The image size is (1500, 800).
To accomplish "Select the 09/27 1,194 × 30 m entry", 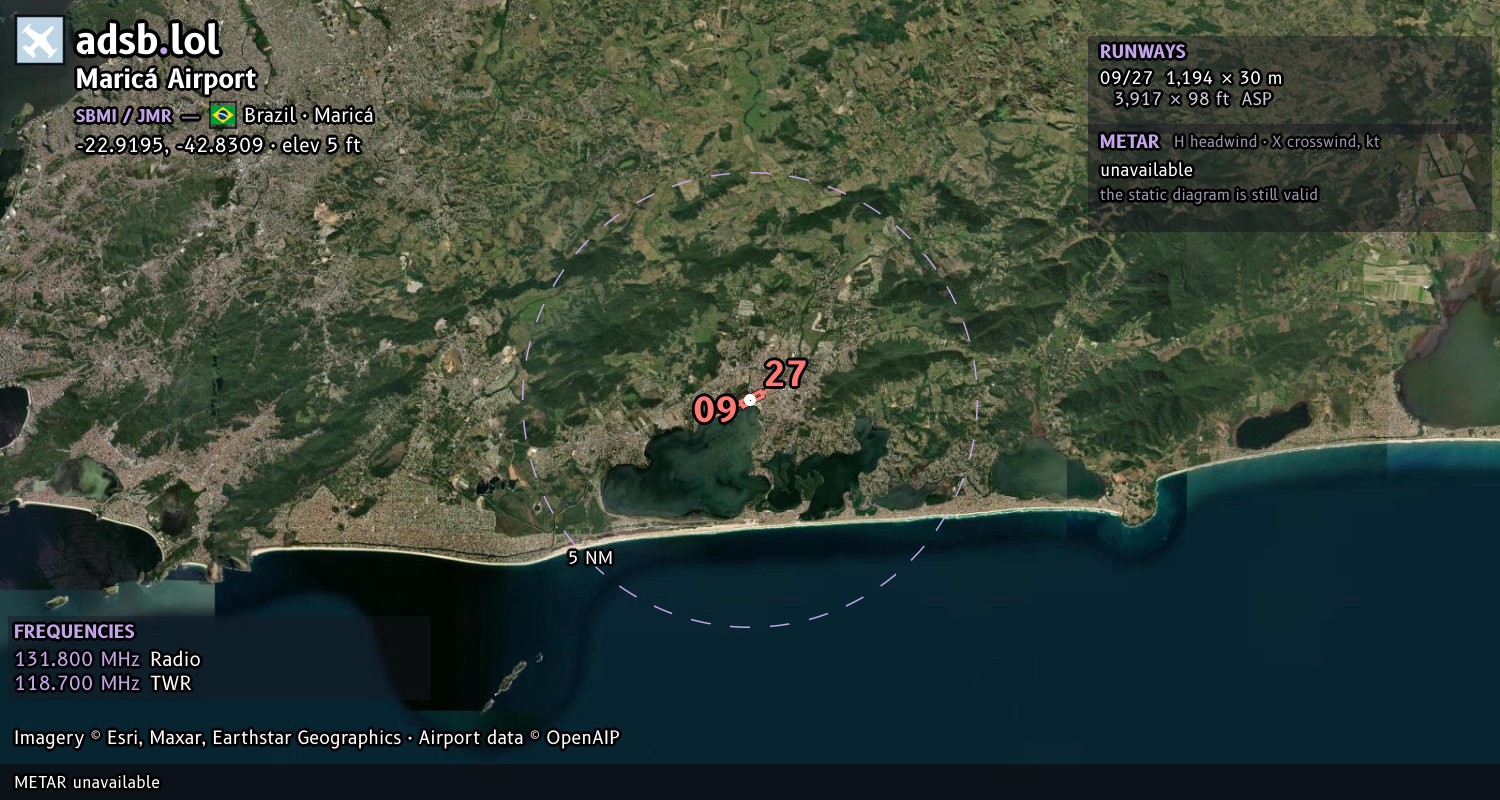I will [1190, 77].
